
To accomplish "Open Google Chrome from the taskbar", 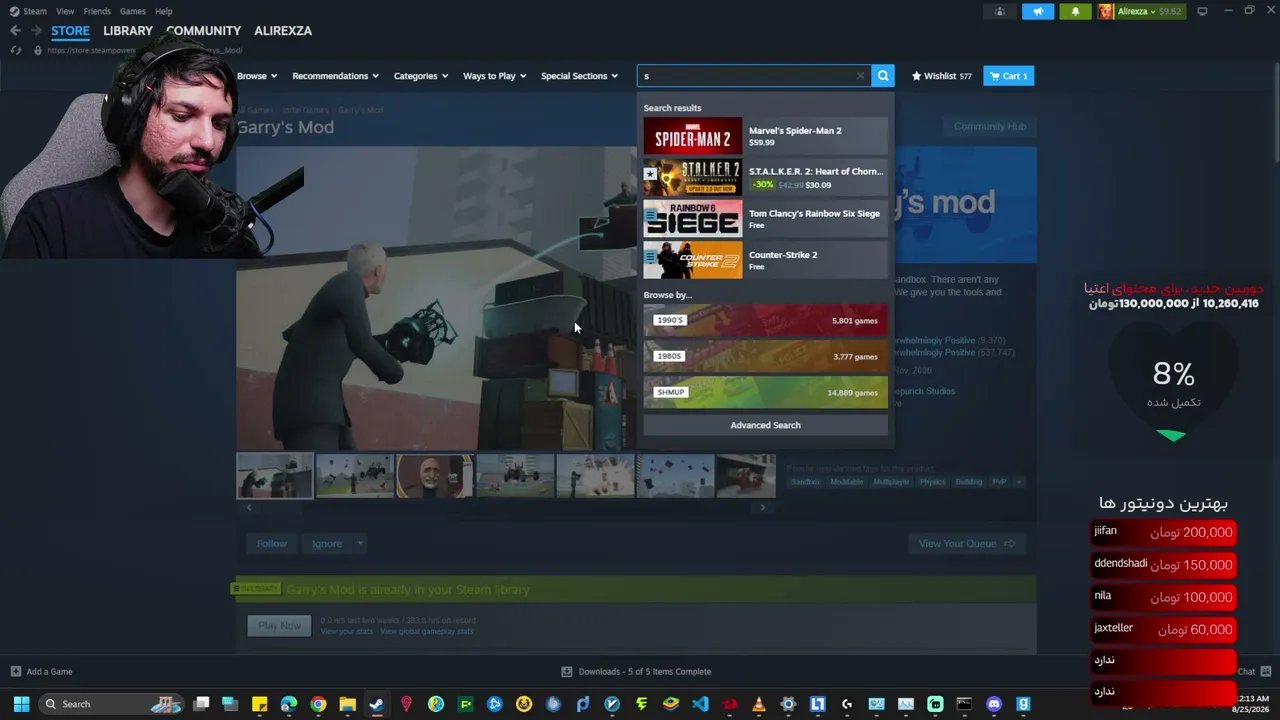I will [x=318, y=704].
